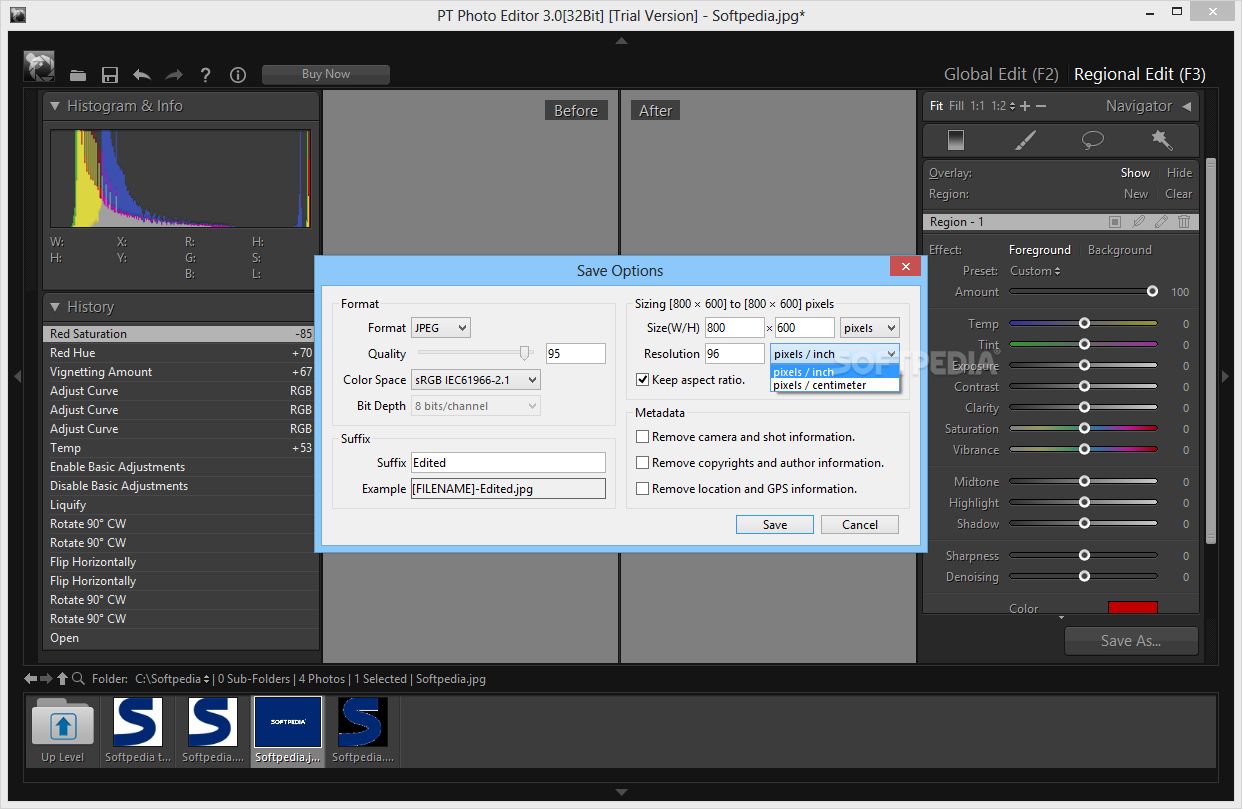Go up one folder with the up arrow
Image resolution: width=1242 pixels, height=809 pixels.
[62, 678]
